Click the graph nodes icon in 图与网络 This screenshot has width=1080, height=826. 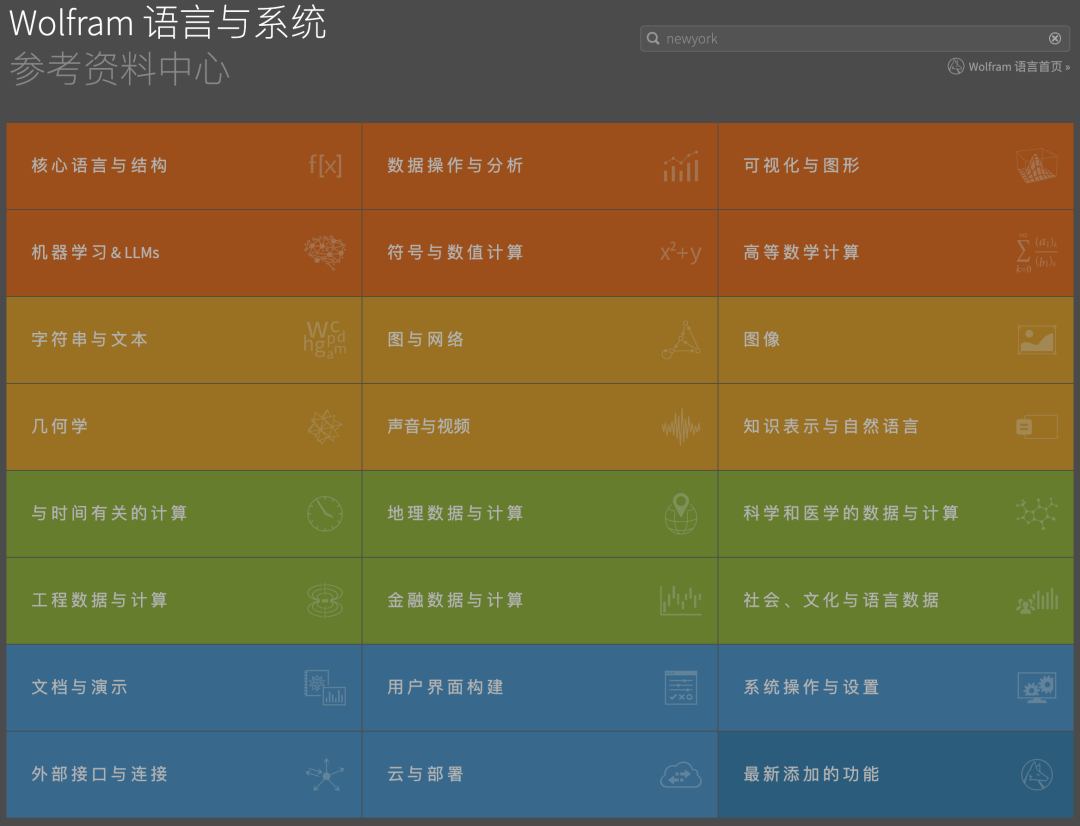click(x=681, y=340)
